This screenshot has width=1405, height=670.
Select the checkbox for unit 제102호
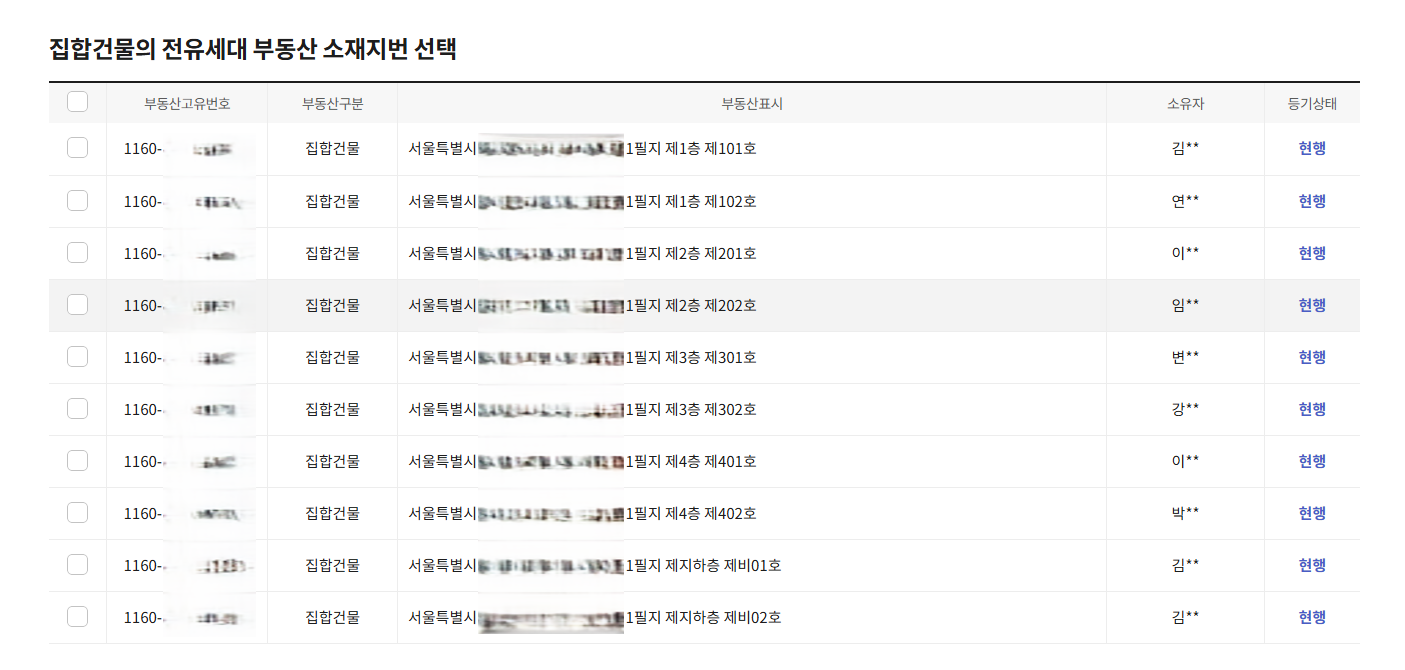77,201
